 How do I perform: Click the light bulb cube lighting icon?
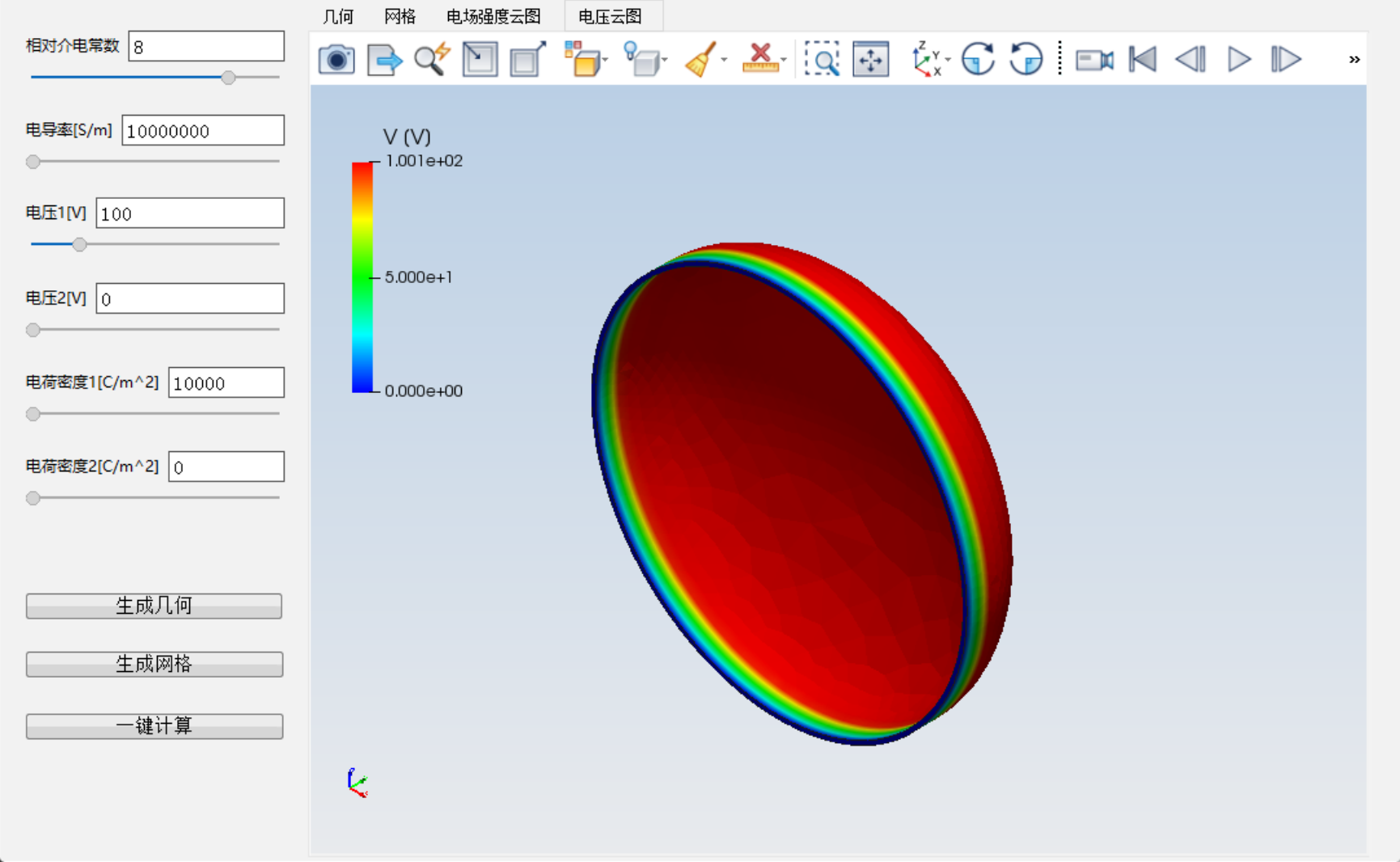tap(641, 60)
